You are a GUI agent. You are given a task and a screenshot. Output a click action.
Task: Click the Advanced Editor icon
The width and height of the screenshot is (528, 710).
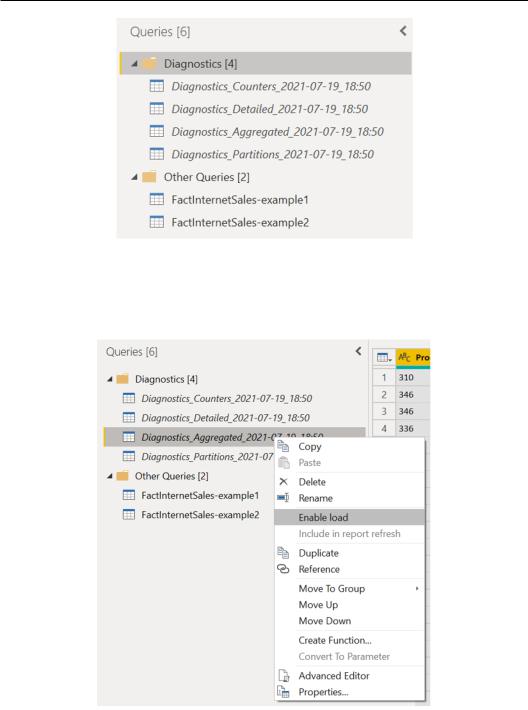point(284,676)
